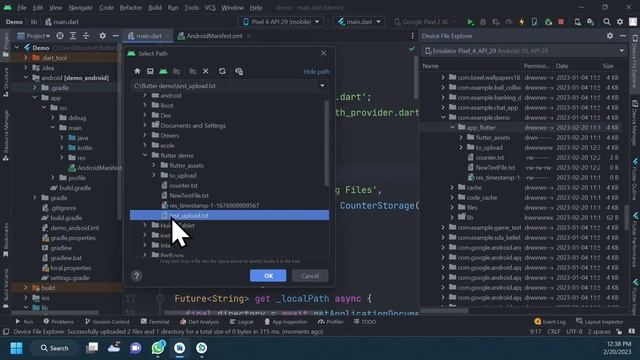Open WhatsApp from taskbar

[x=158, y=348]
